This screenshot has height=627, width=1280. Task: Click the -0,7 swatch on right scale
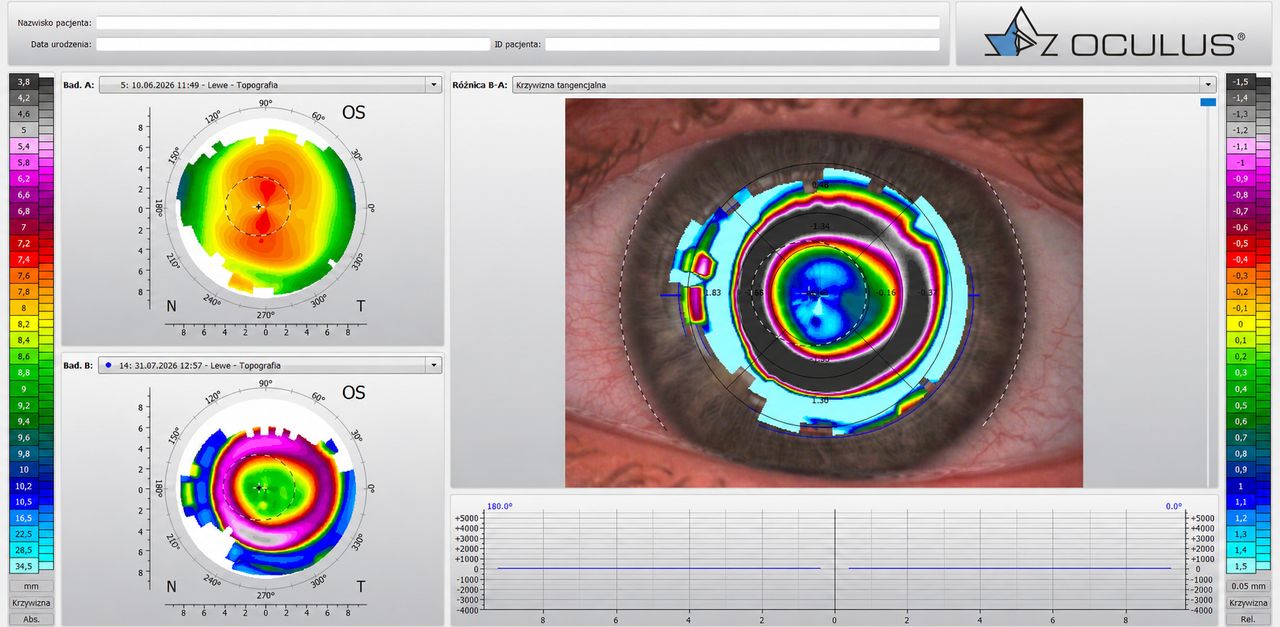click(1241, 211)
